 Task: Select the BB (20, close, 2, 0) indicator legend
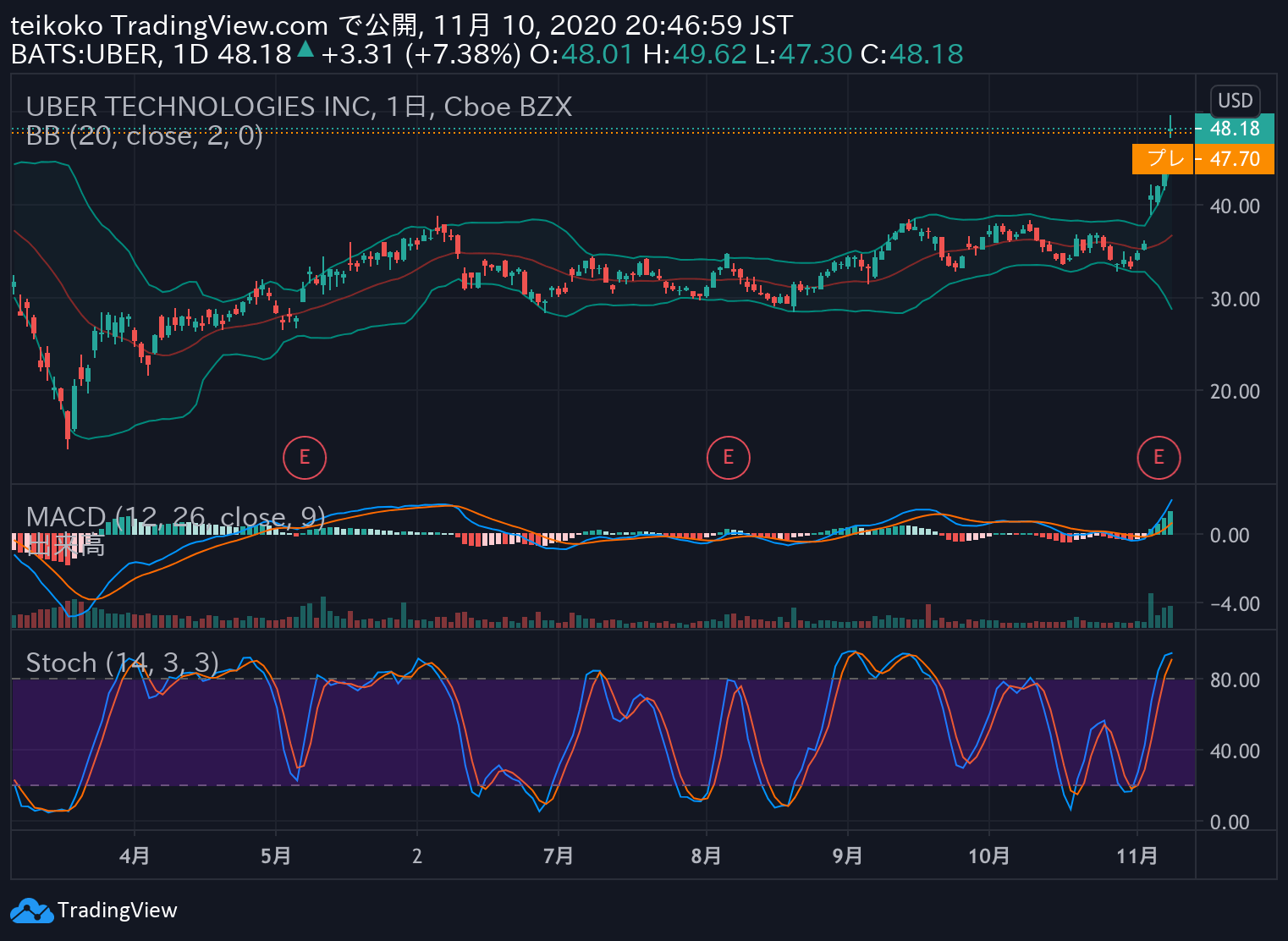click(x=145, y=135)
